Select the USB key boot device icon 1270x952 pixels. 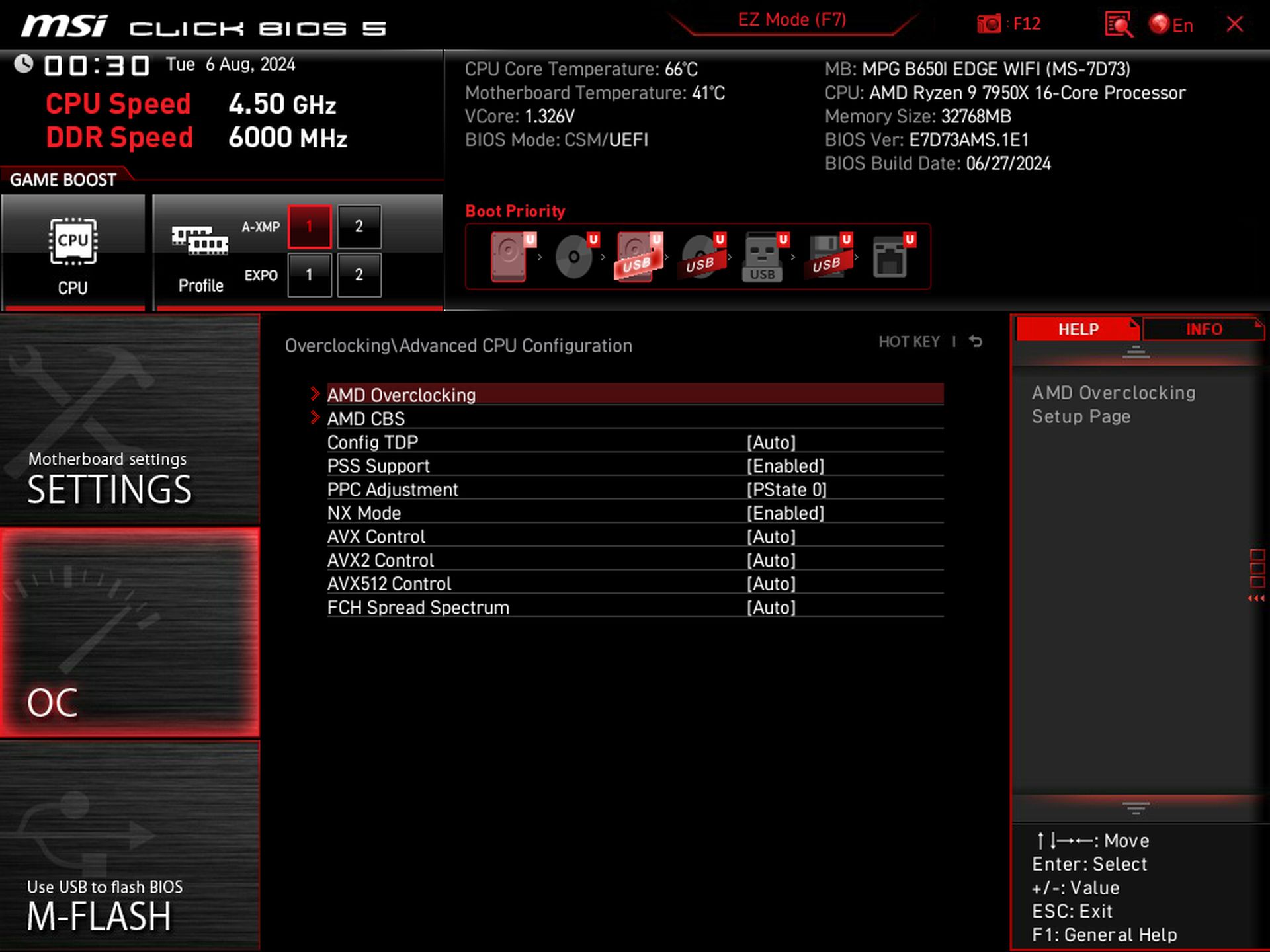763,257
